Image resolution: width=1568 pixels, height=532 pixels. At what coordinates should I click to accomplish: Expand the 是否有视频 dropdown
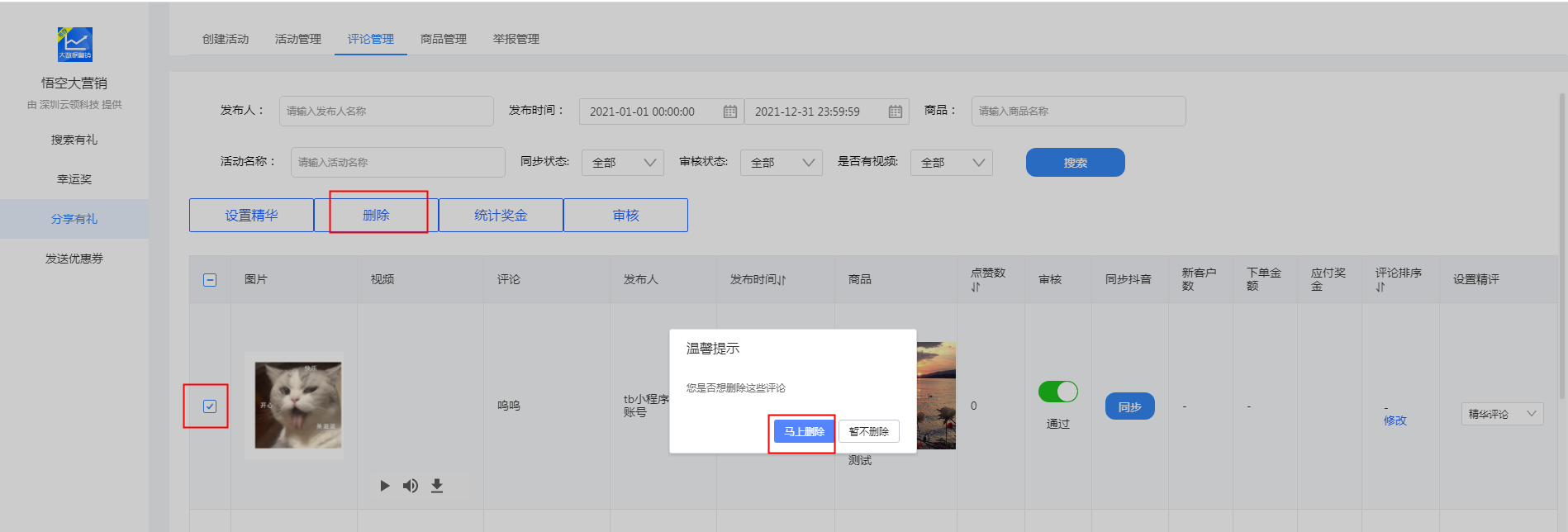click(952, 163)
